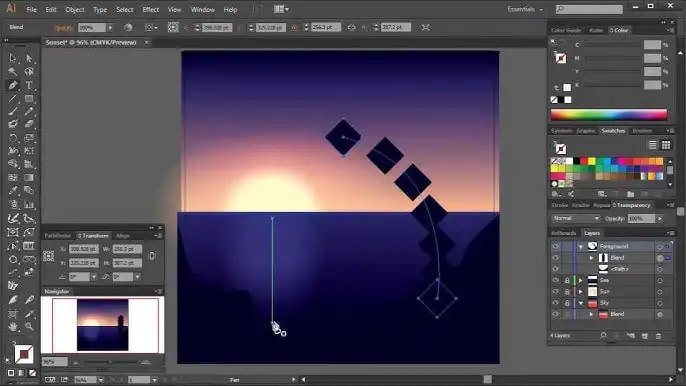Select the Scale tool

pos(29,138)
